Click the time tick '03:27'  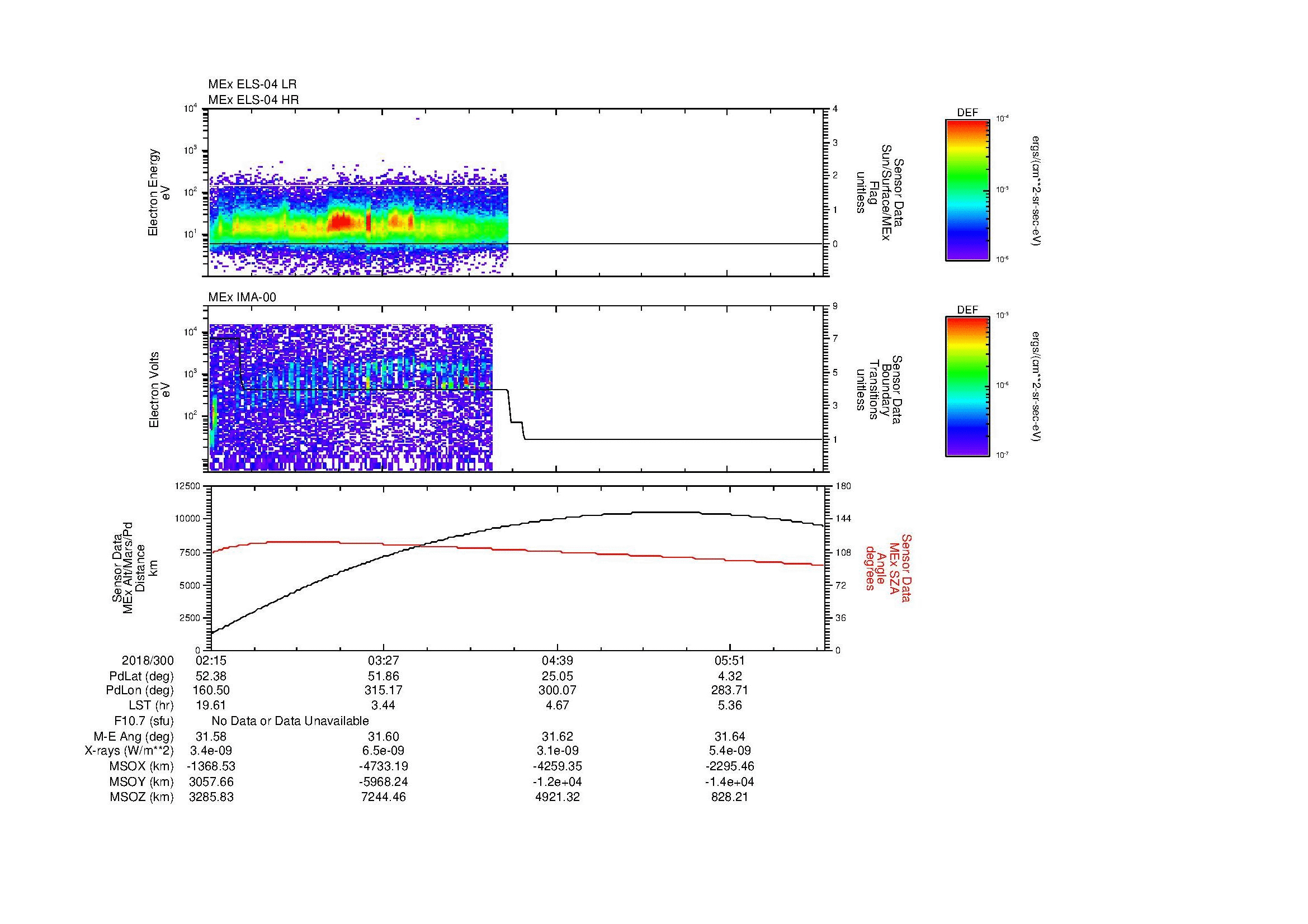pyautogui.click(x=384, y=661)
